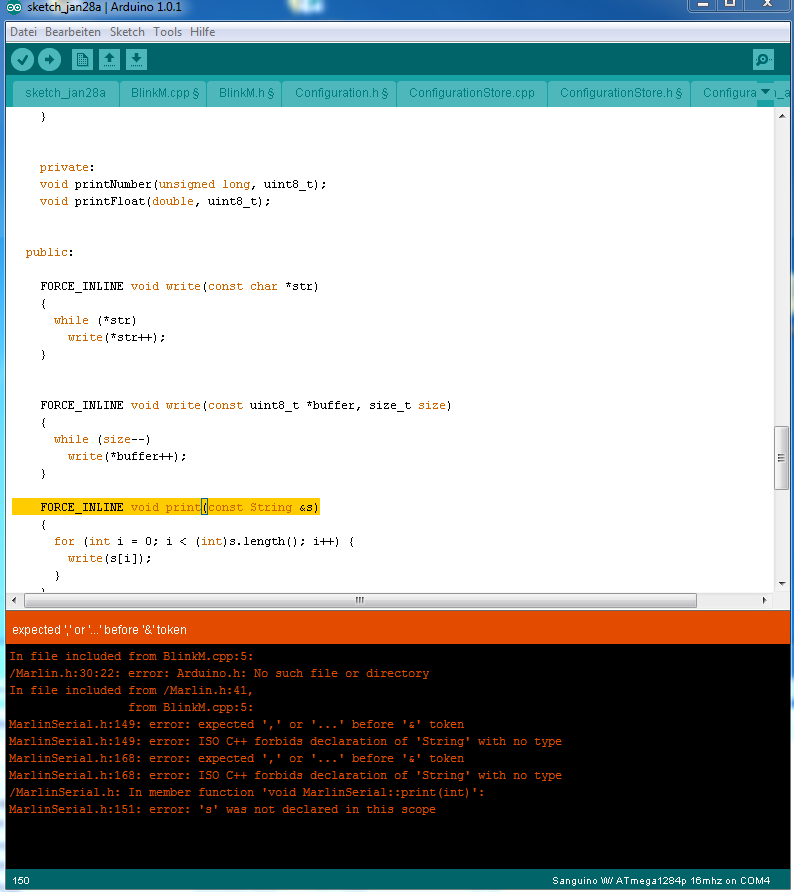794x892 pixels.
Task: Open the Datei menu
Action: click(23, 32)
